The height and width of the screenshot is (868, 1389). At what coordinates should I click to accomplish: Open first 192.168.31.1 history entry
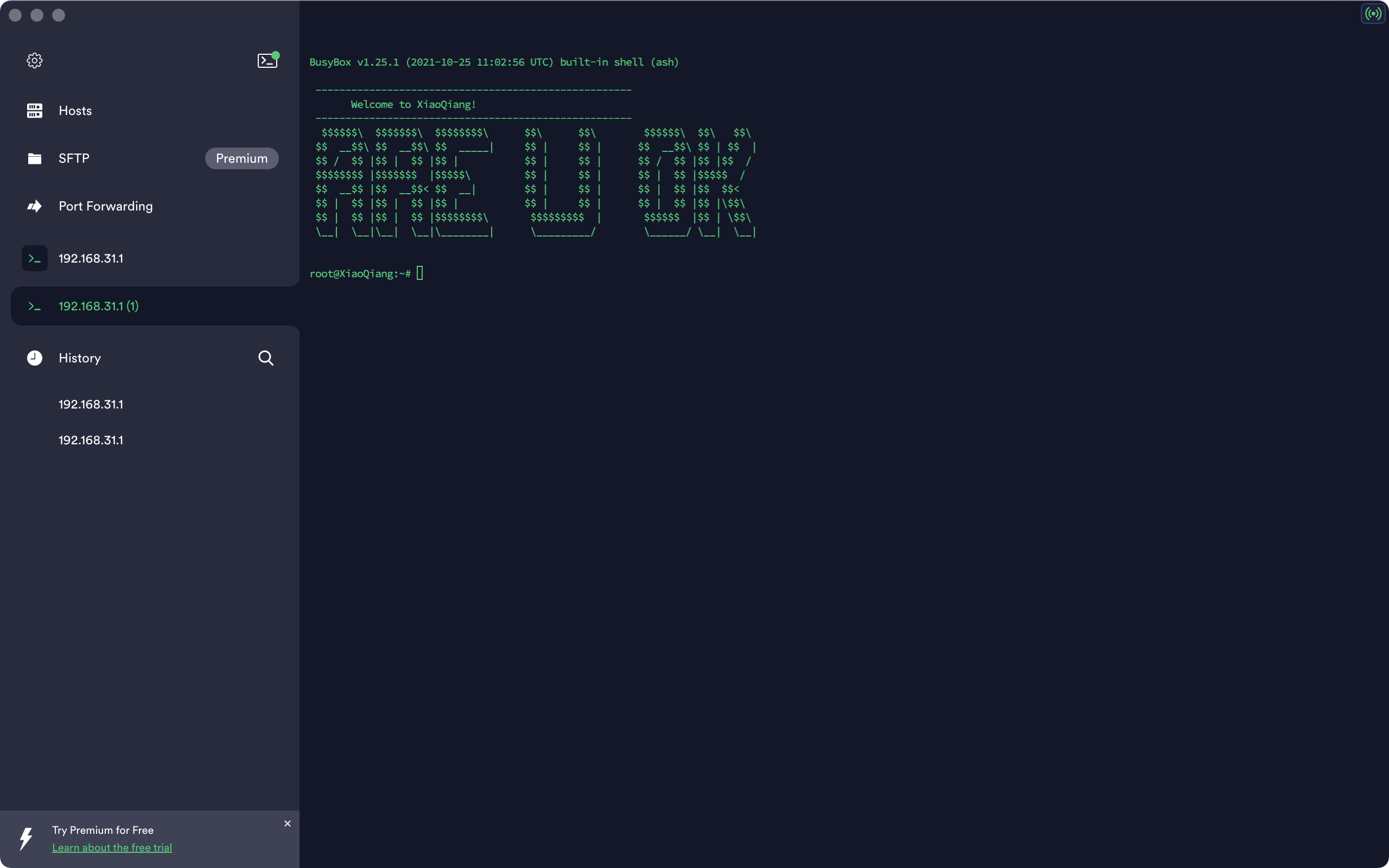point(91,404)
